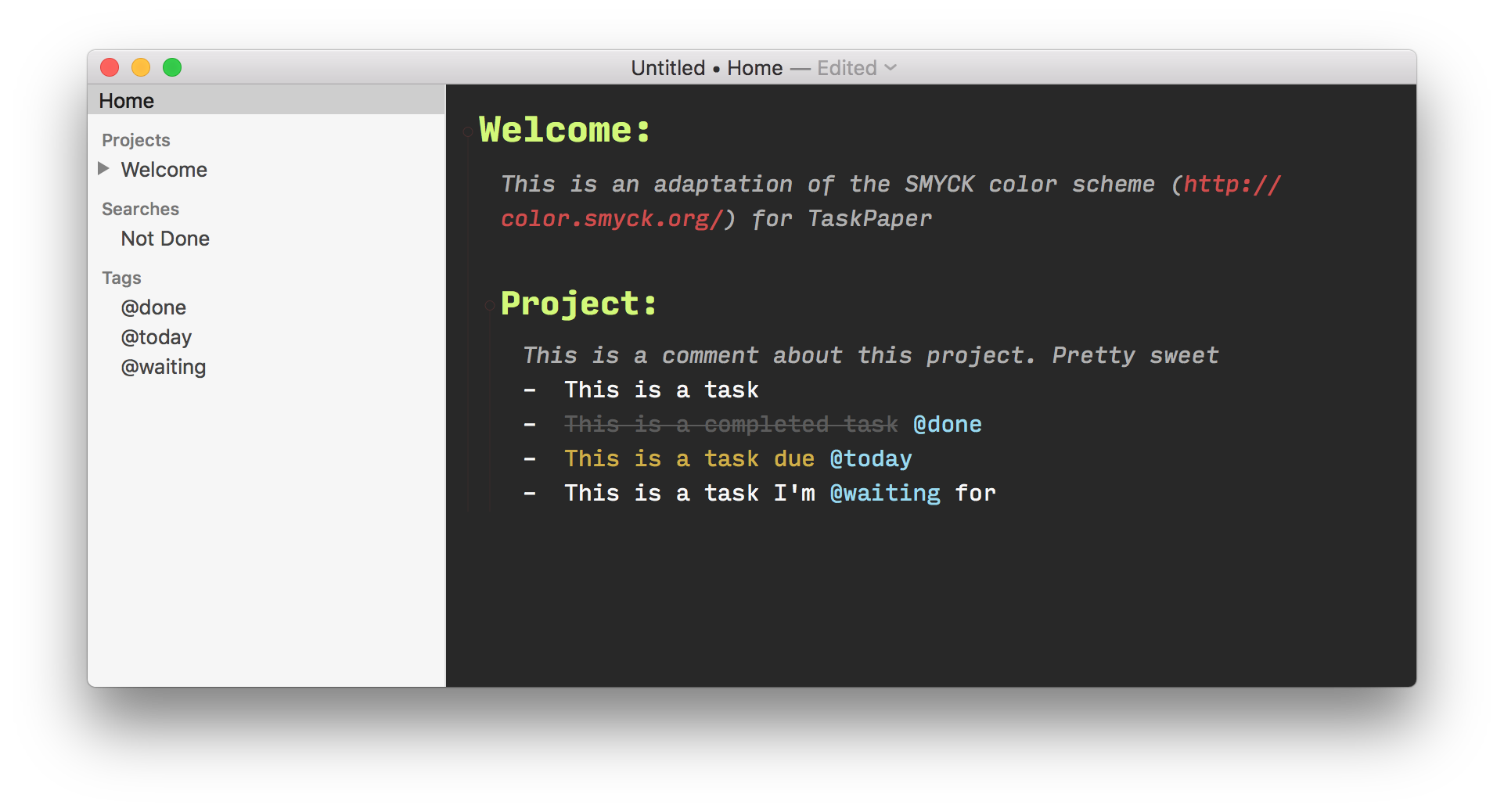Filter by the @waiting tag in sidebar

click(163, 367)
